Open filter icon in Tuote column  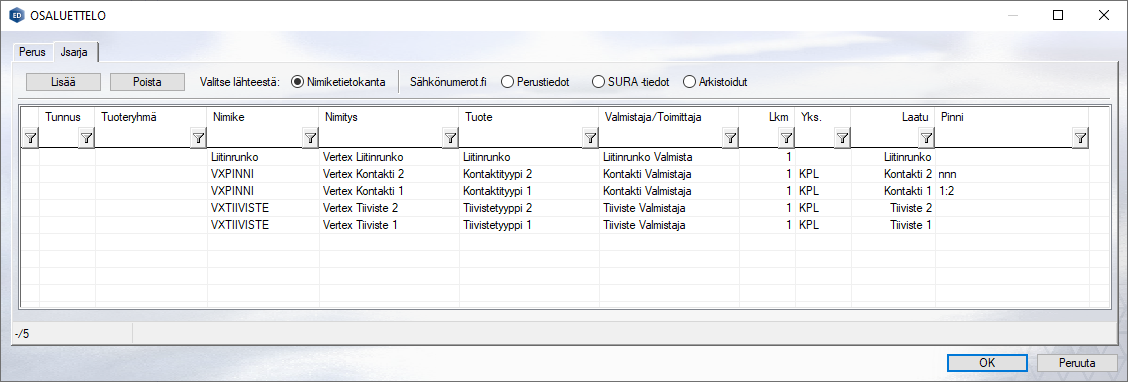[x=590, y=139]
